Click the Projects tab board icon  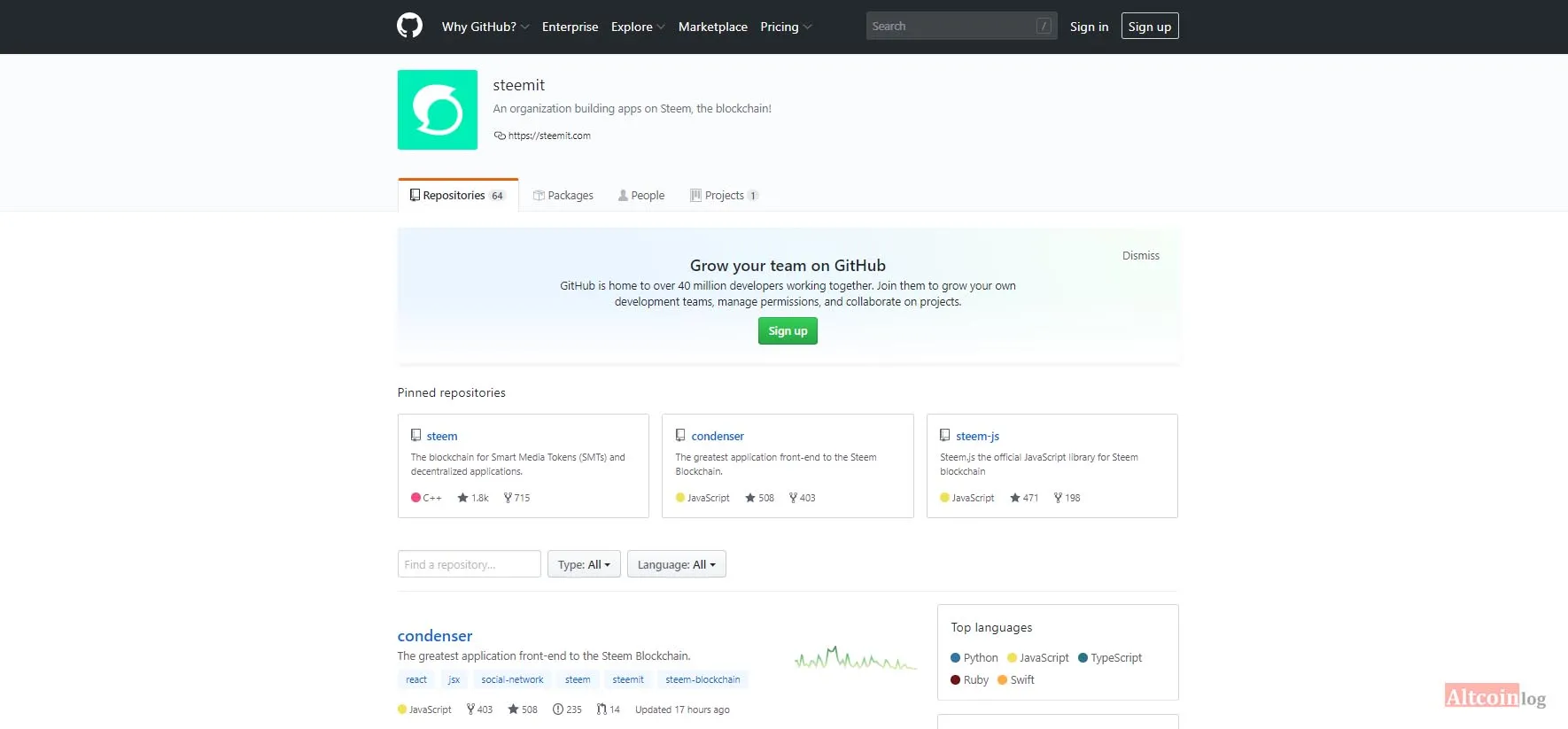click(695, 195)
